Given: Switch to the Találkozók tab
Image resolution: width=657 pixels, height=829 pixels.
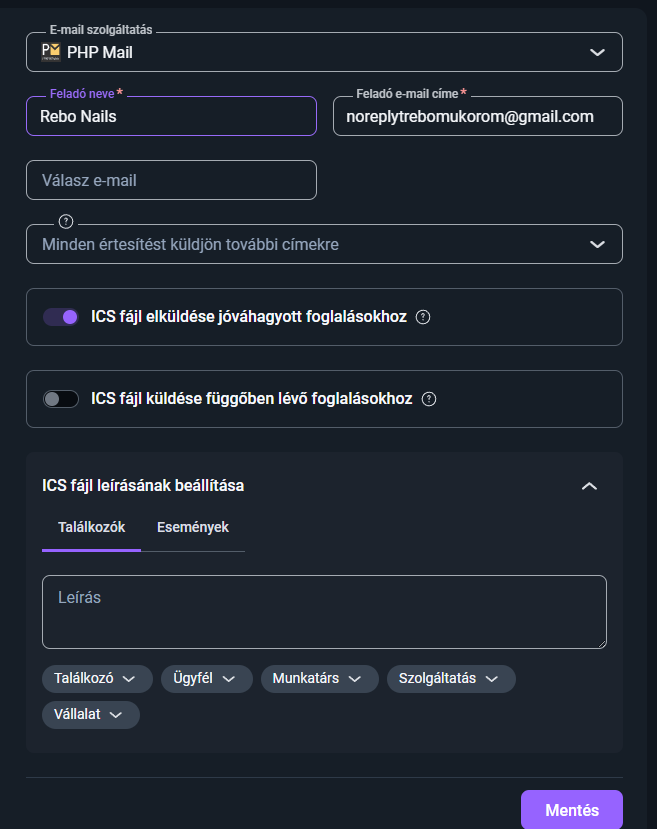Looking at the screenshot, I should (92, 527).
